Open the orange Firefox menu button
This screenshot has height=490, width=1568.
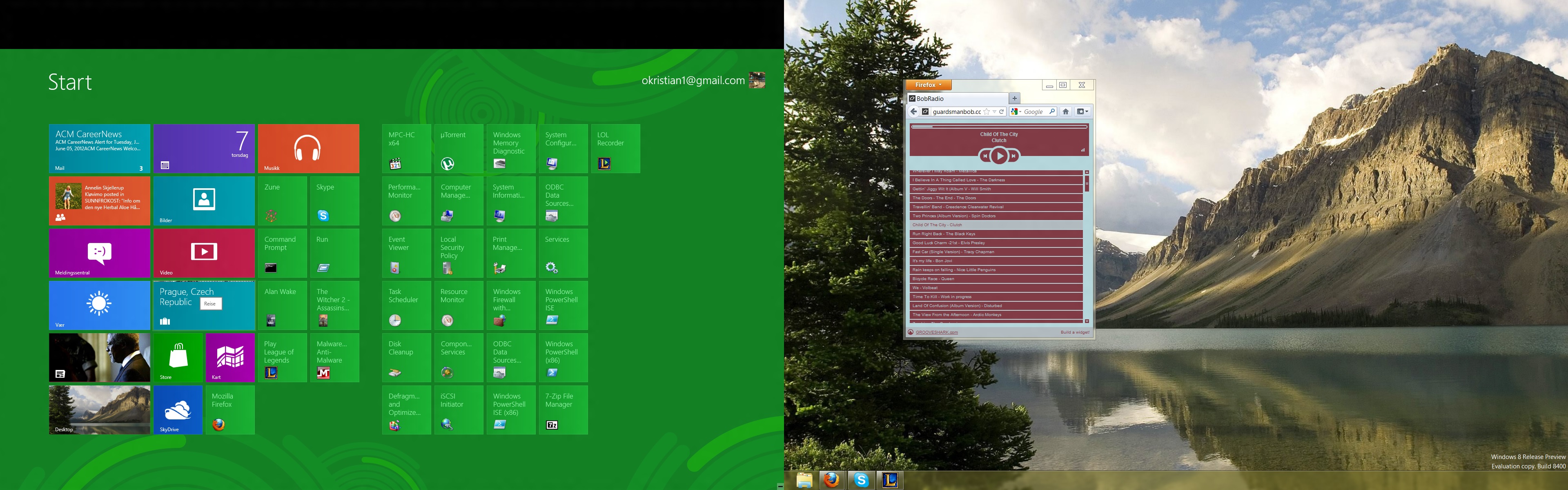coord(929,85)
